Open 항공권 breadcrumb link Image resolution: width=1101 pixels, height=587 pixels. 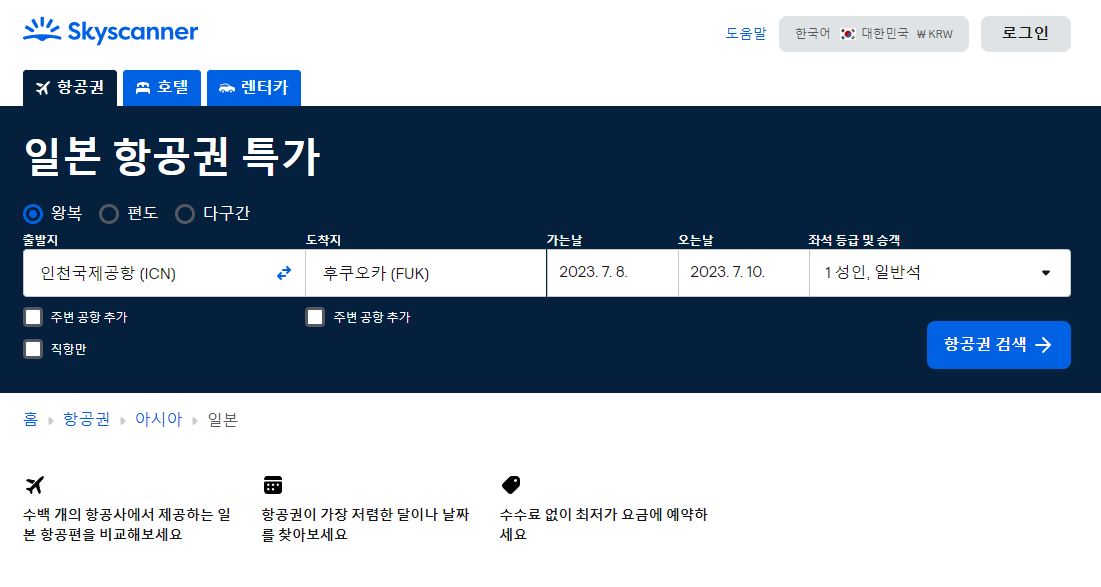[x=86, y=419]
